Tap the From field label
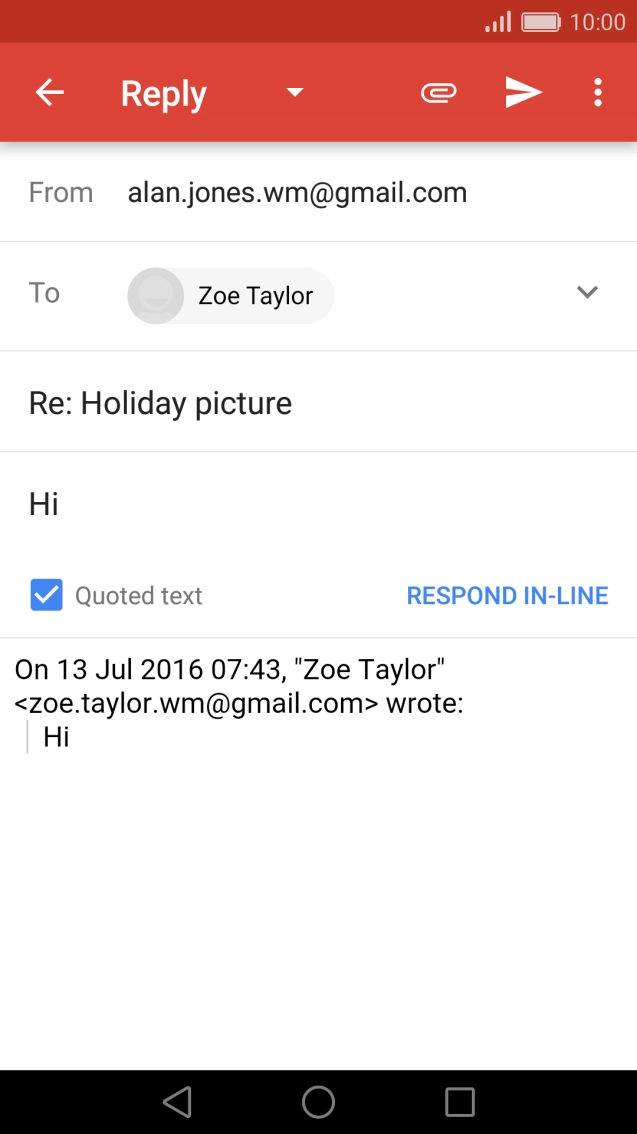The image size is (637, 1134). 60,192
